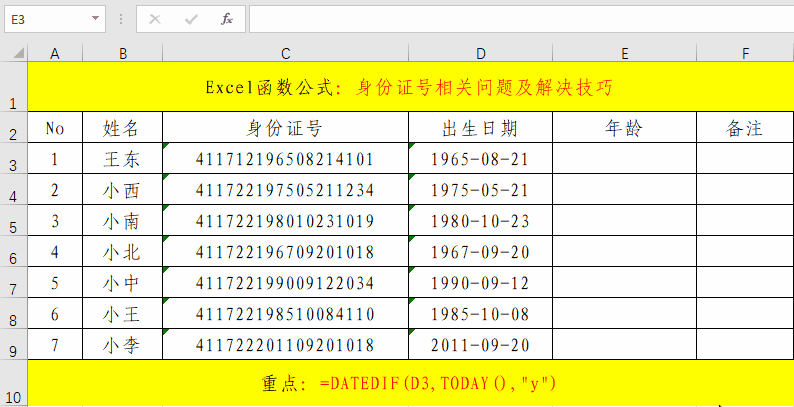
Task: Click the name cell 小李
Action: coord(123,344)
